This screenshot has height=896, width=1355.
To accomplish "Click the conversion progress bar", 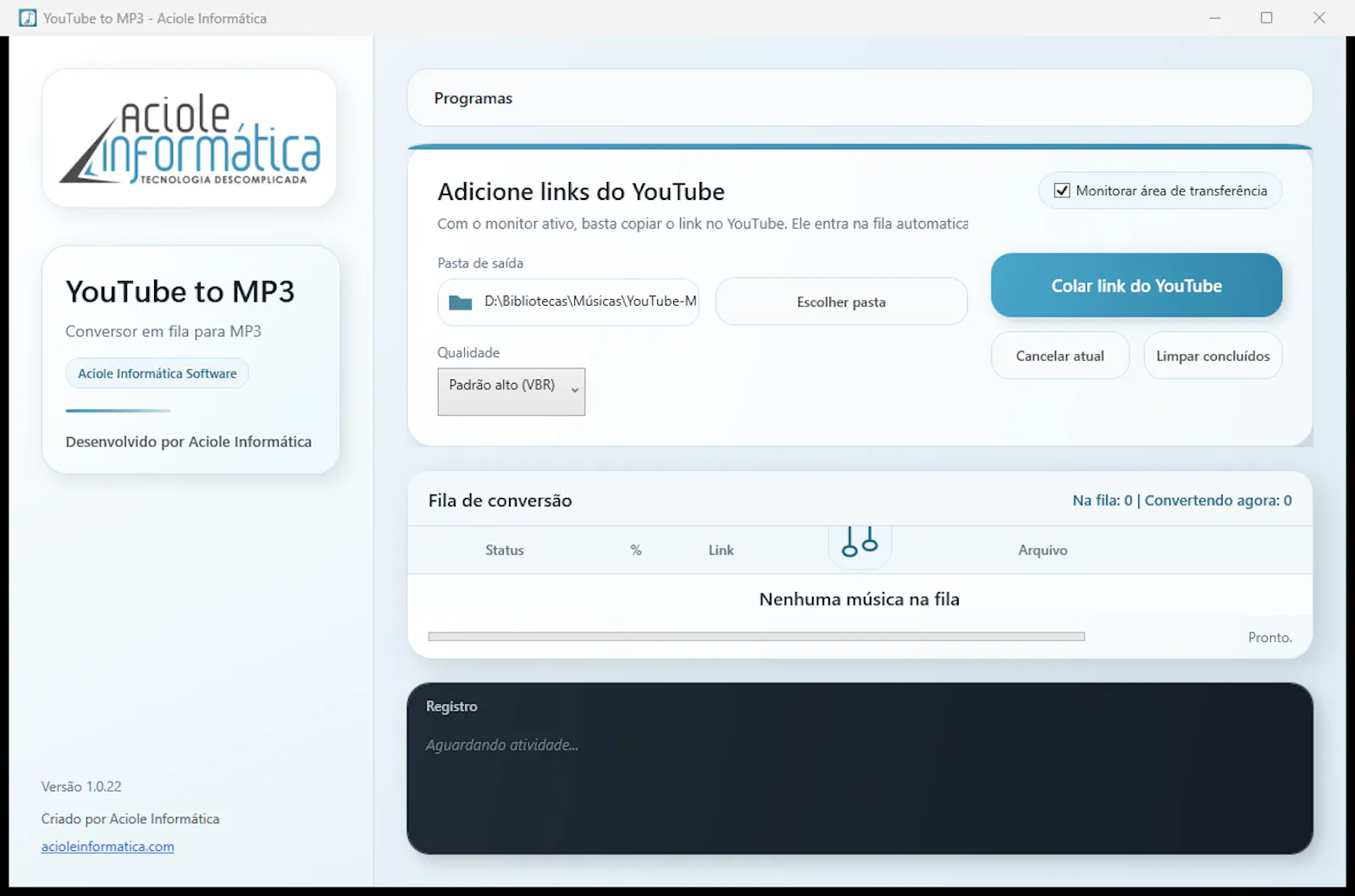I will tap(756, 636).
